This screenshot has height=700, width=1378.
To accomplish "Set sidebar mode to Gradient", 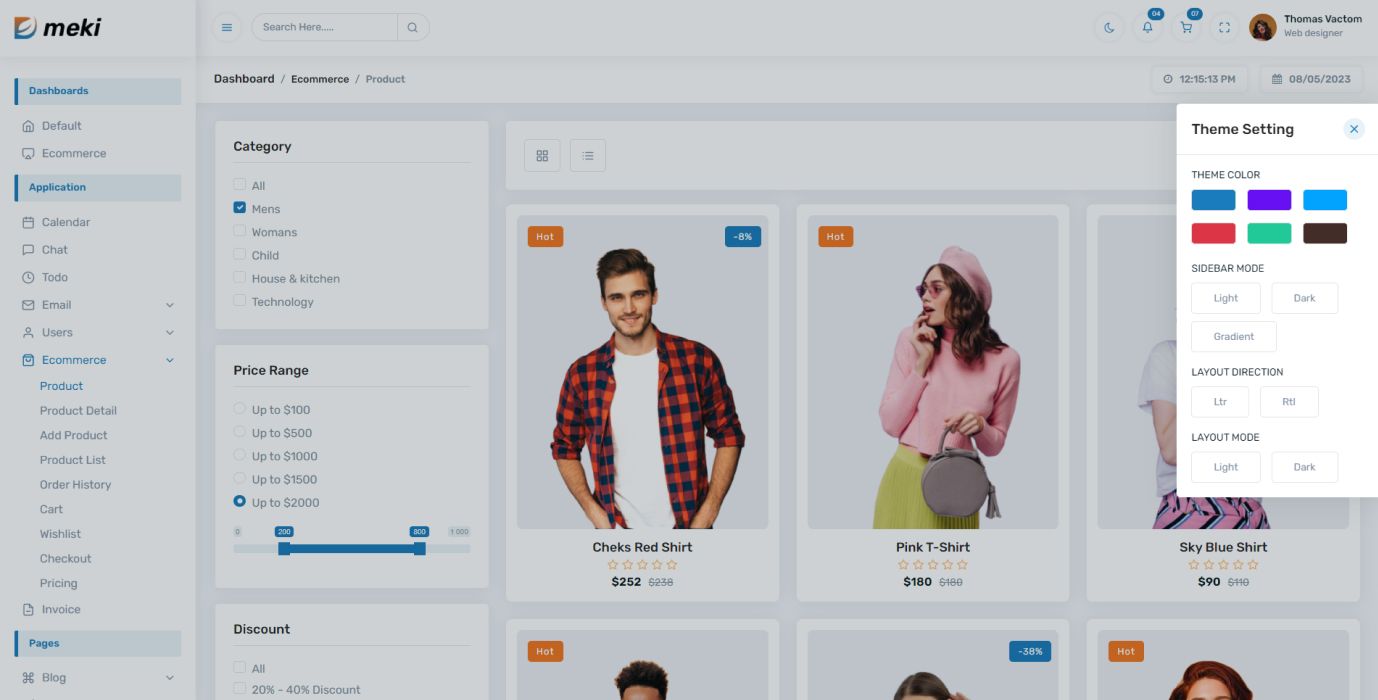I will (x=1233, y=336).
